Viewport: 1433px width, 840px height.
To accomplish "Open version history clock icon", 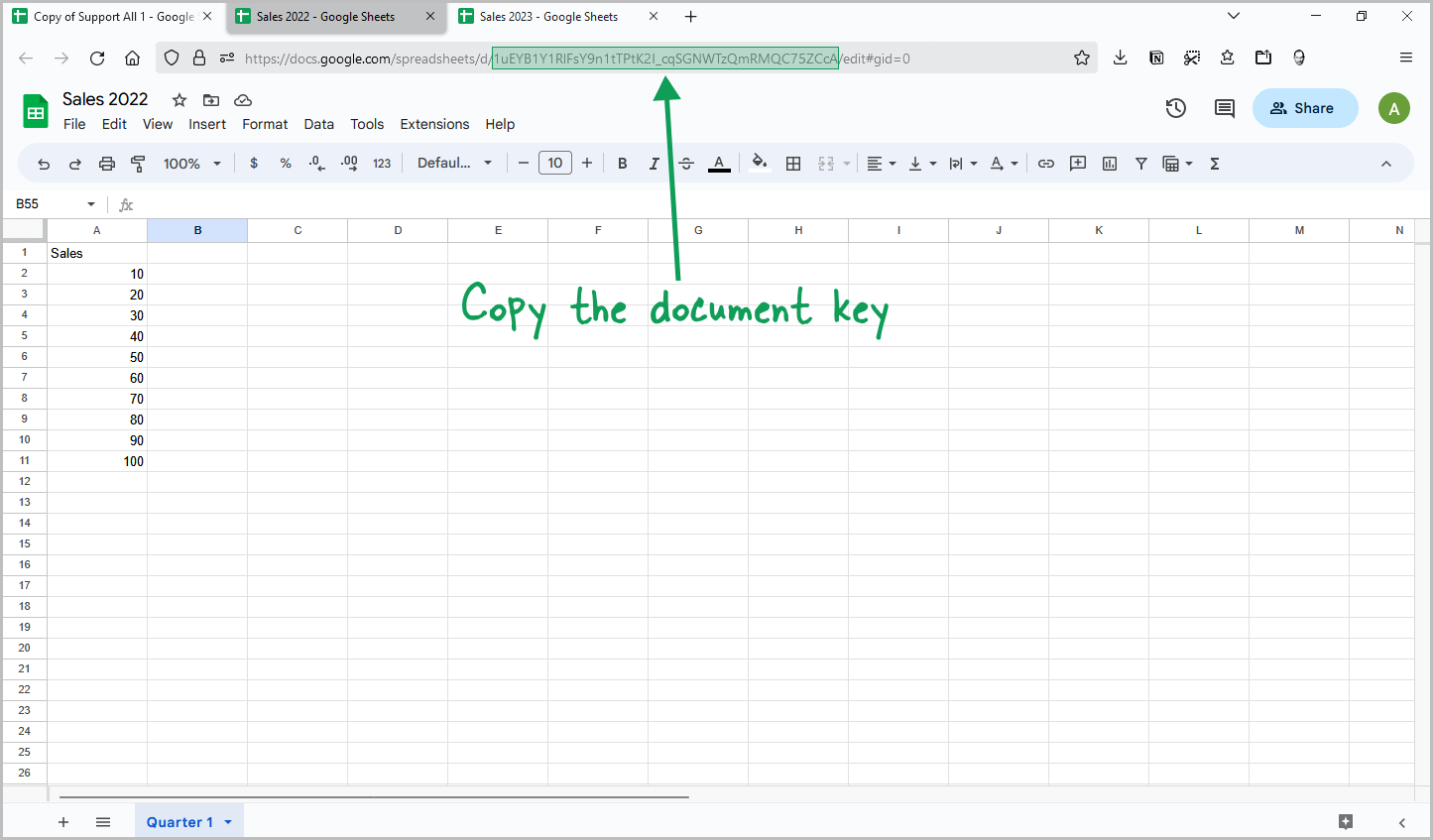I will coord(1176,108).
